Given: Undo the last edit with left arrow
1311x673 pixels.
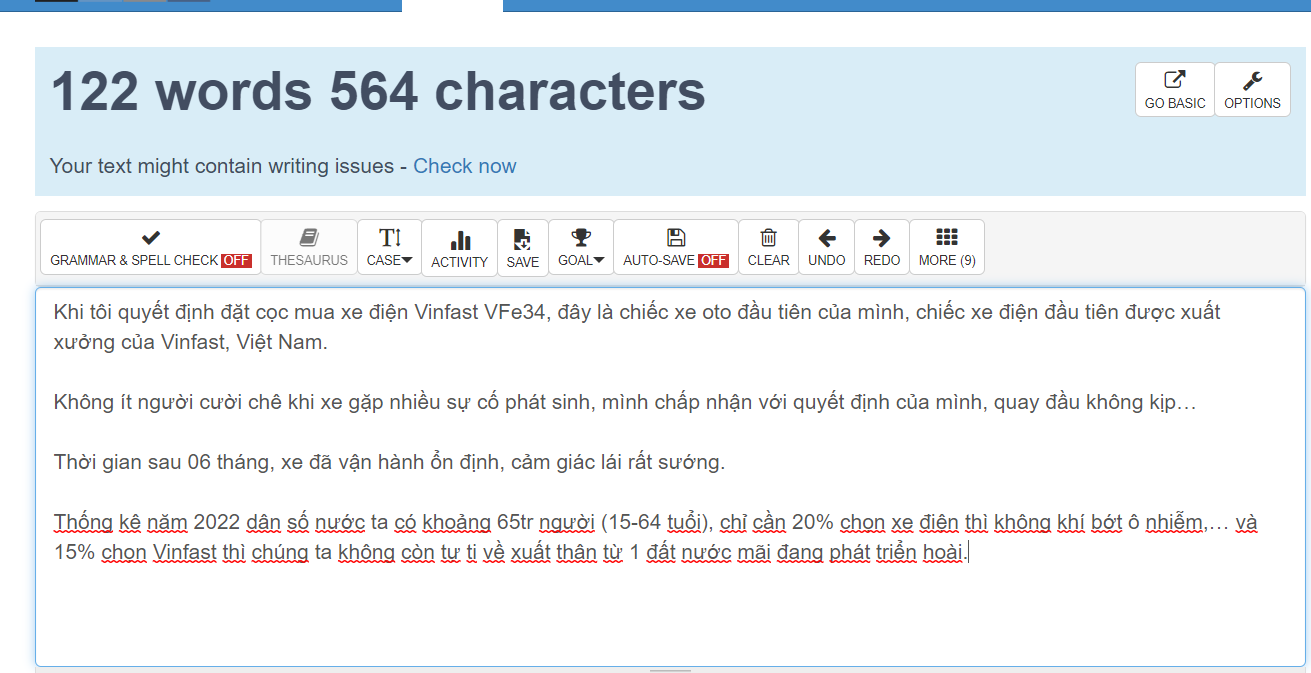Looking at the screenshot, I should 826,247.
